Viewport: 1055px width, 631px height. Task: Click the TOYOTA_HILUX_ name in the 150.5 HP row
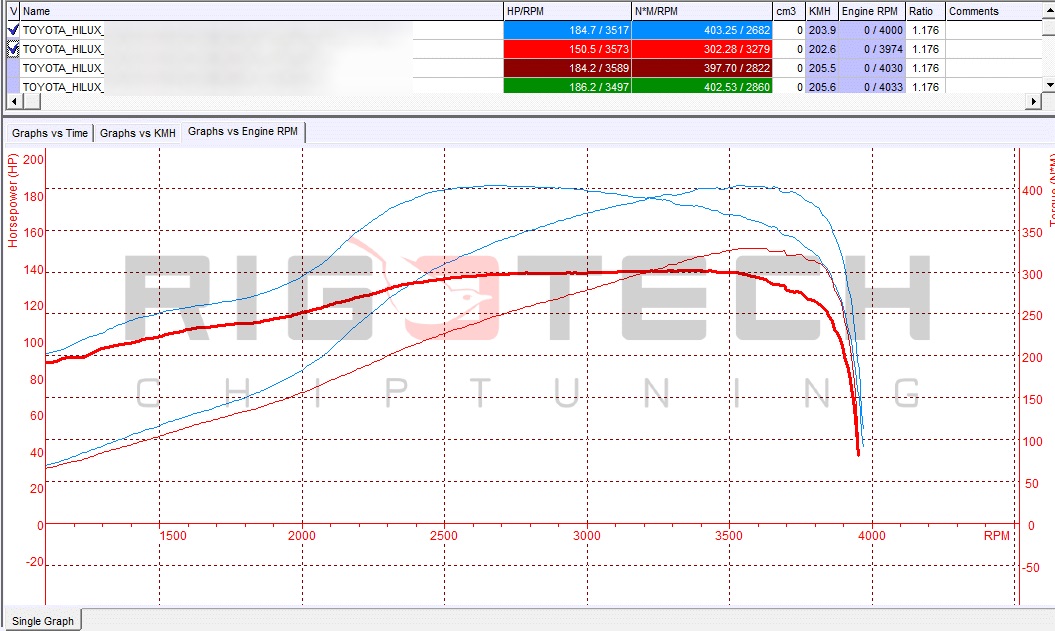(x=63, y=48)
